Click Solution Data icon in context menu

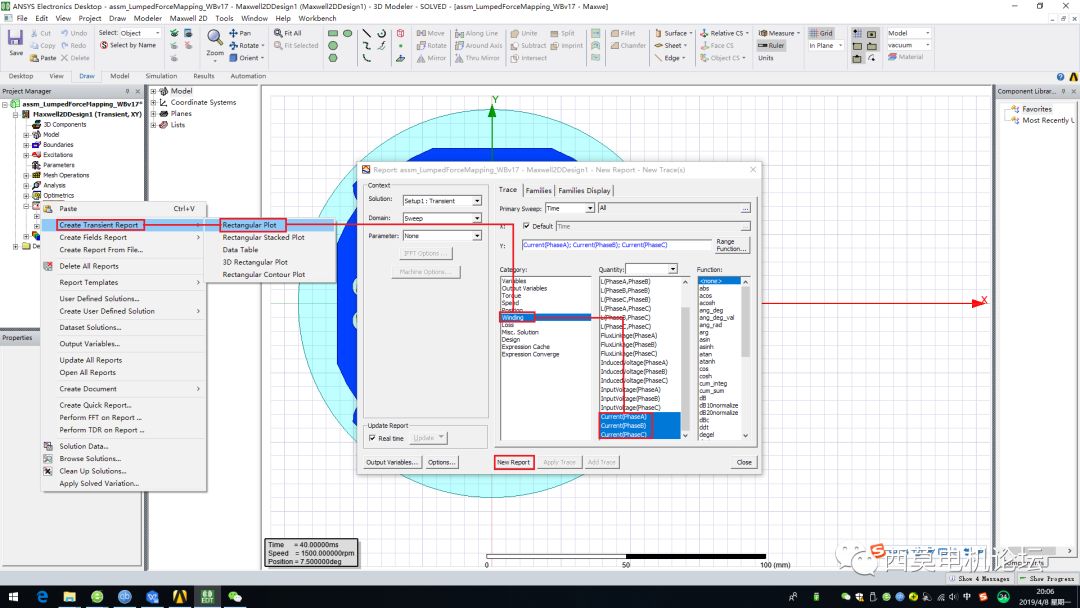[x=48, y=446]
